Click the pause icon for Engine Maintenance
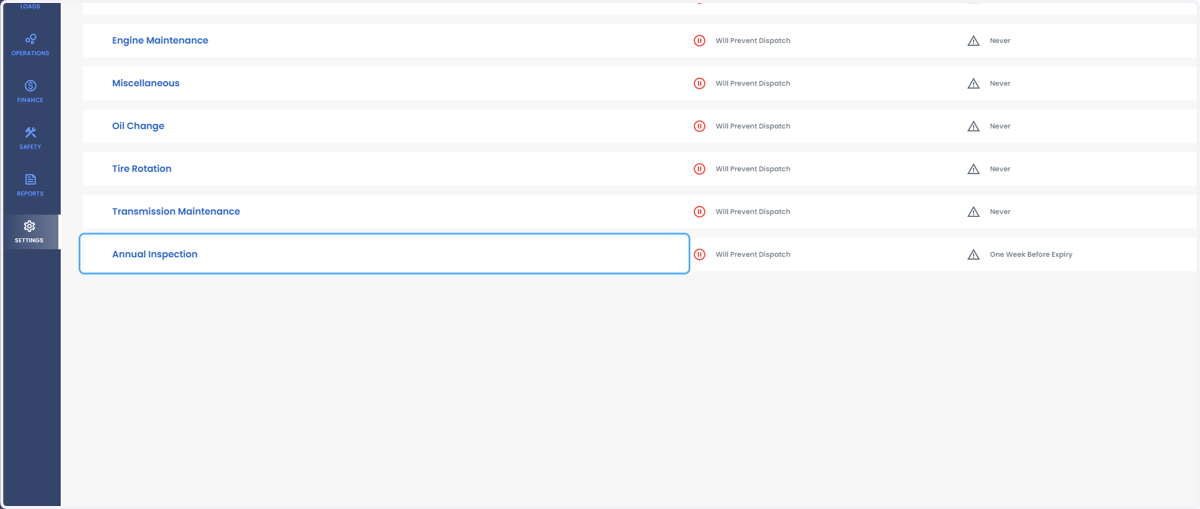This screenshot has height=509, width=1200. click(700, 41)
